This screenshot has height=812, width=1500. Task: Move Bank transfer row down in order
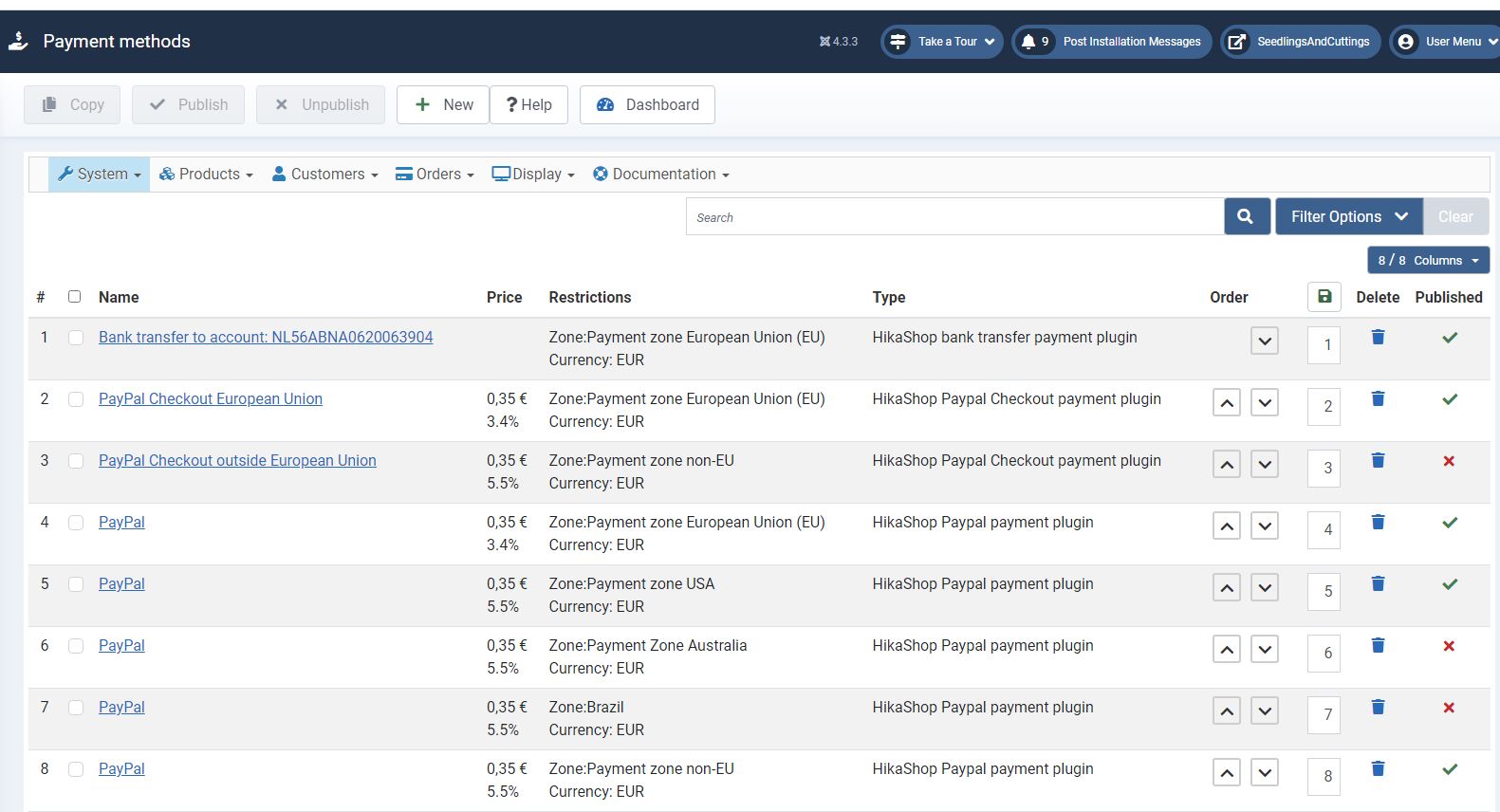[1264, 341]
